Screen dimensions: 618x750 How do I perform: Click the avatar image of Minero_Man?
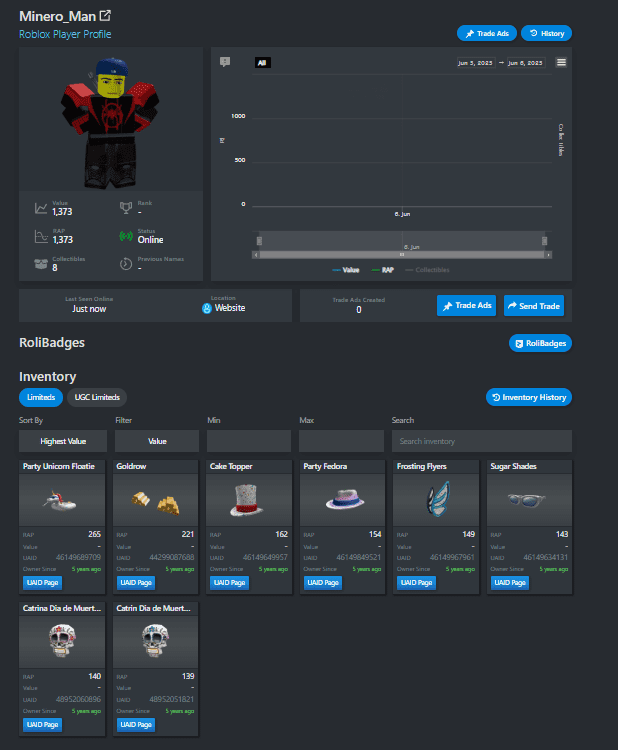tap(110, 122)
